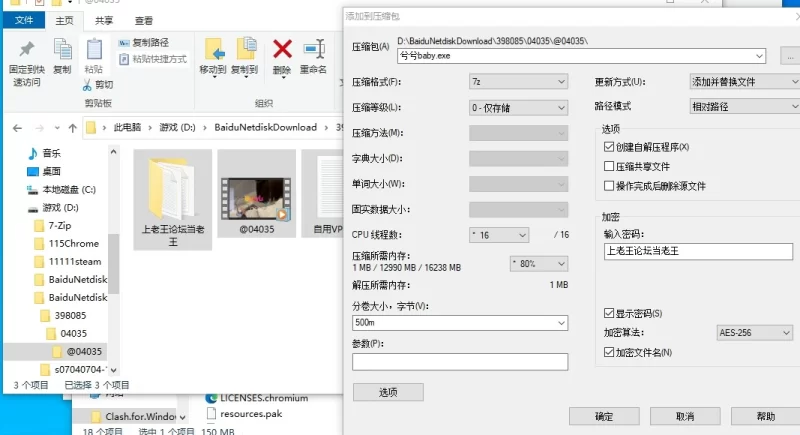Click the Rename icon
This screenshot has width=800, height=435.
coord(314,49)
